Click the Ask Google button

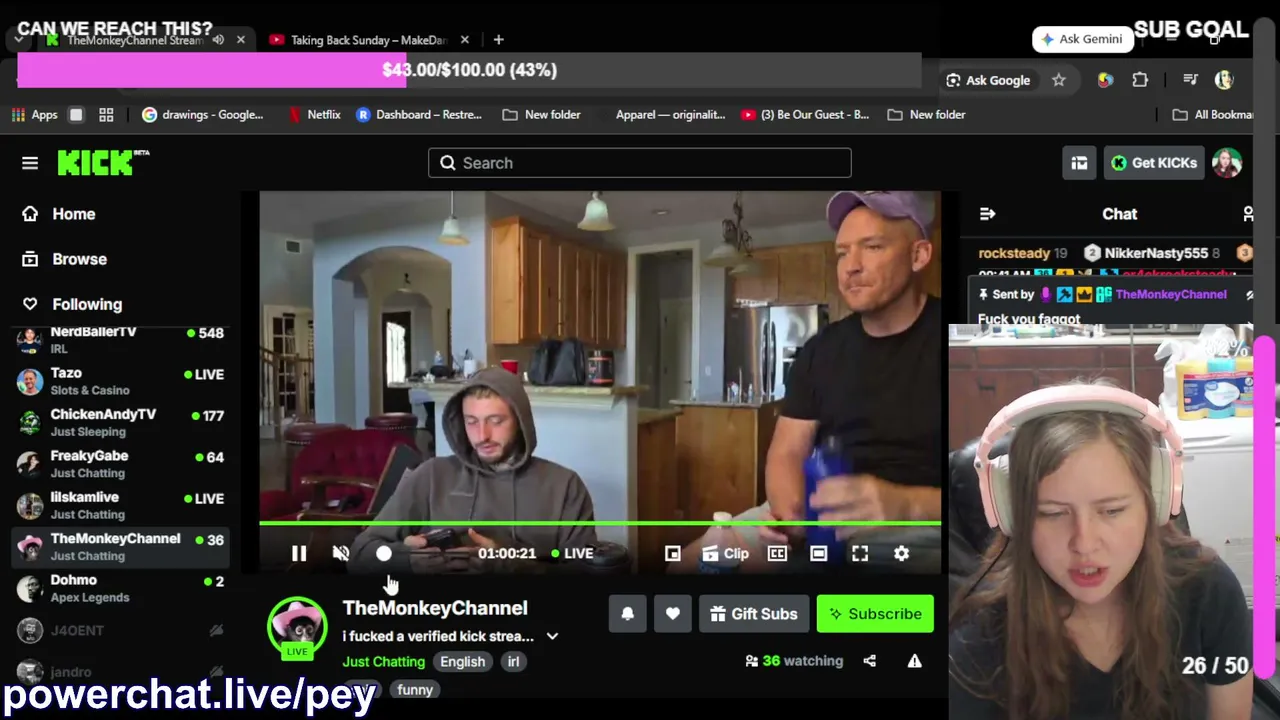pos(988,80)
